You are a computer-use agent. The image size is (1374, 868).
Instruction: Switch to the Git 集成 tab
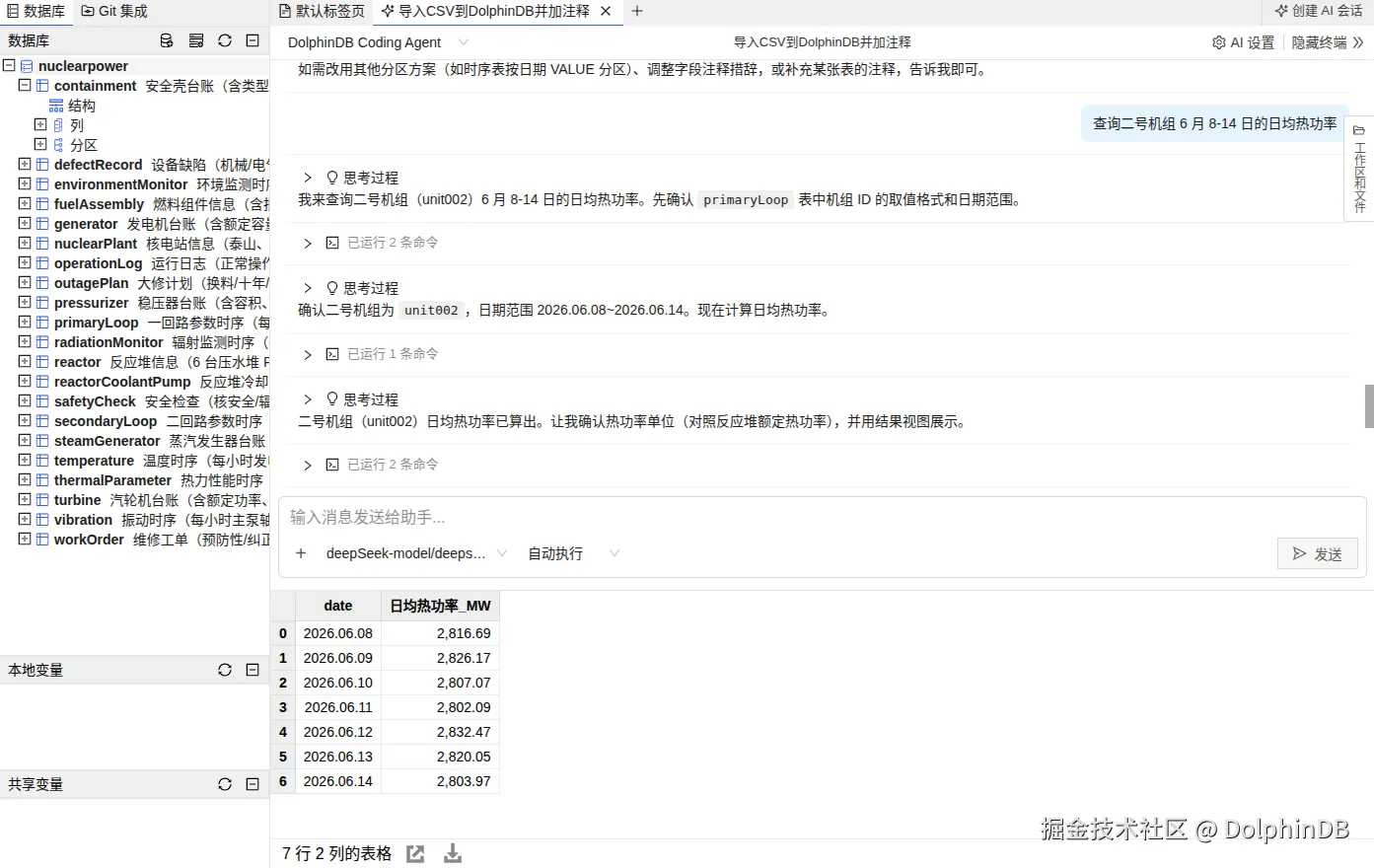(114, 11)
